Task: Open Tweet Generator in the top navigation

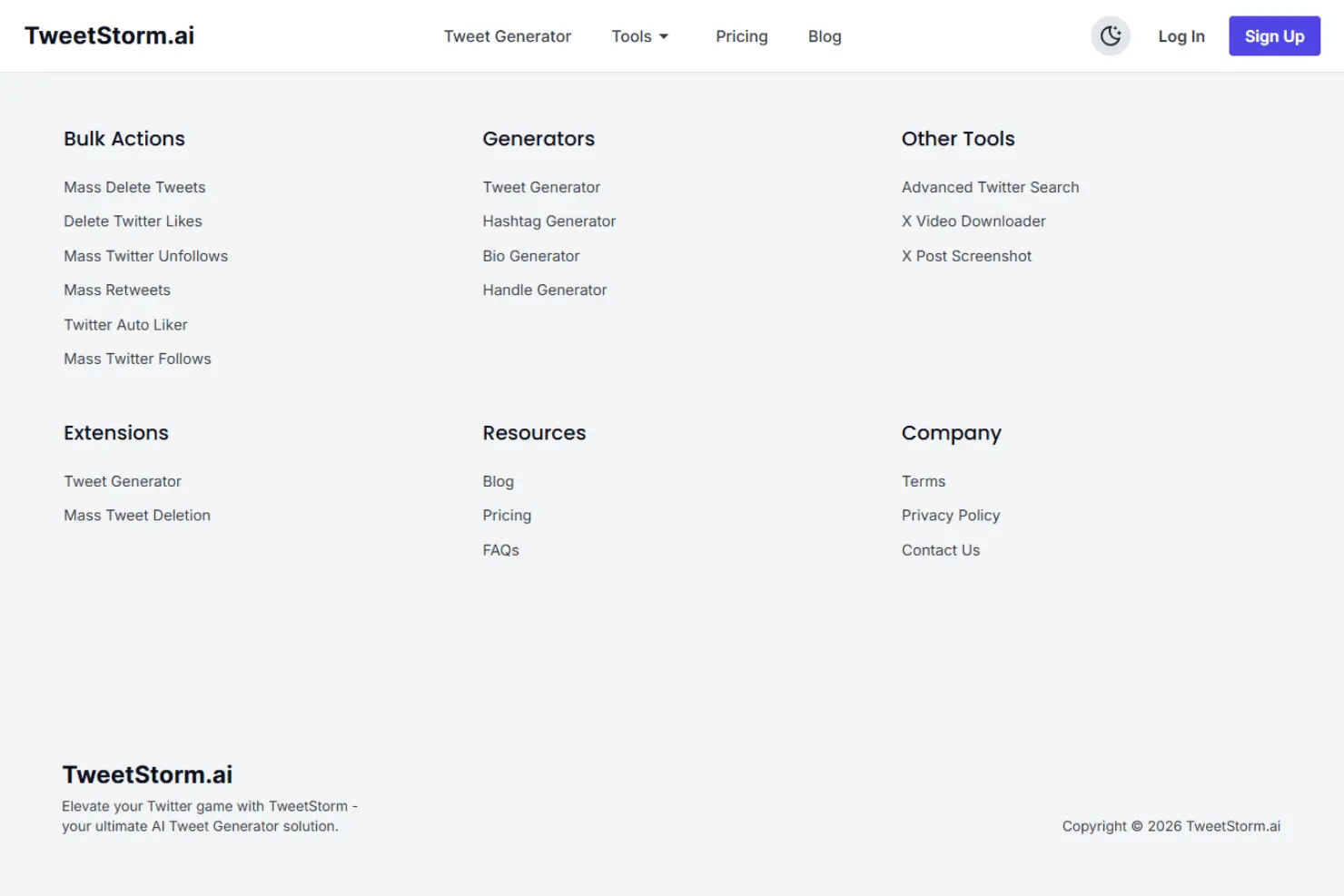Action: tap(508, 36)
